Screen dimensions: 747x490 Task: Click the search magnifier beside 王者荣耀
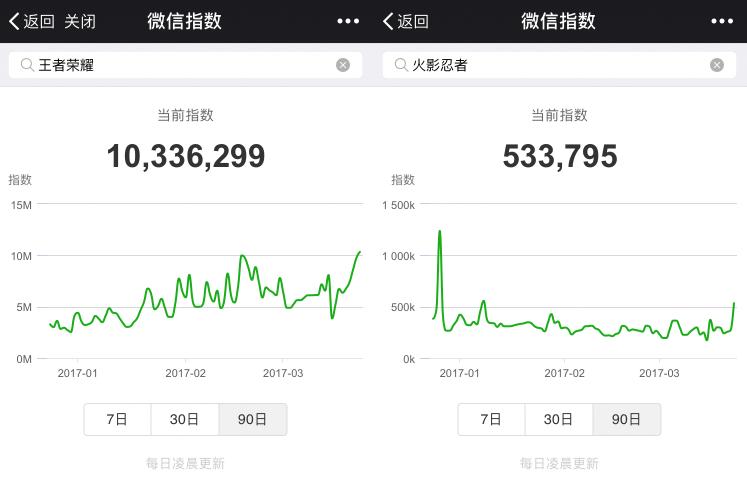pos(27,65)
